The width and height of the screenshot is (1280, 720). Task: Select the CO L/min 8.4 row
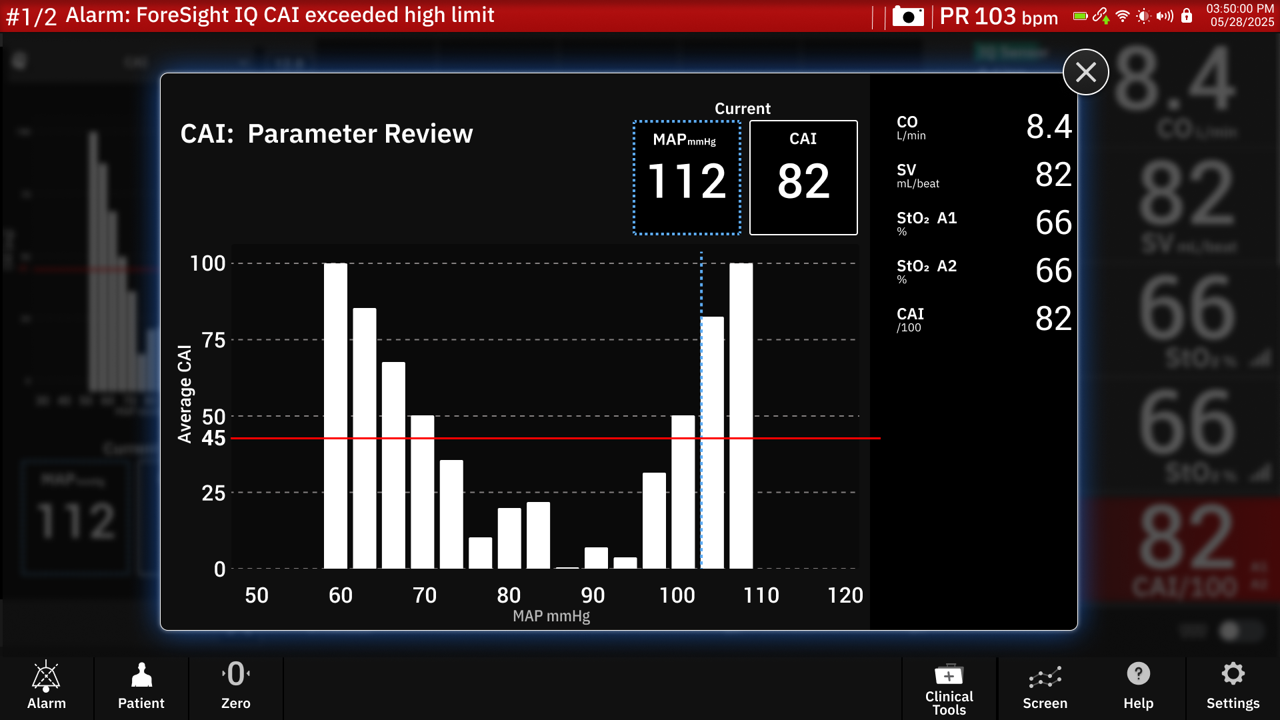[x=984, y=127]
